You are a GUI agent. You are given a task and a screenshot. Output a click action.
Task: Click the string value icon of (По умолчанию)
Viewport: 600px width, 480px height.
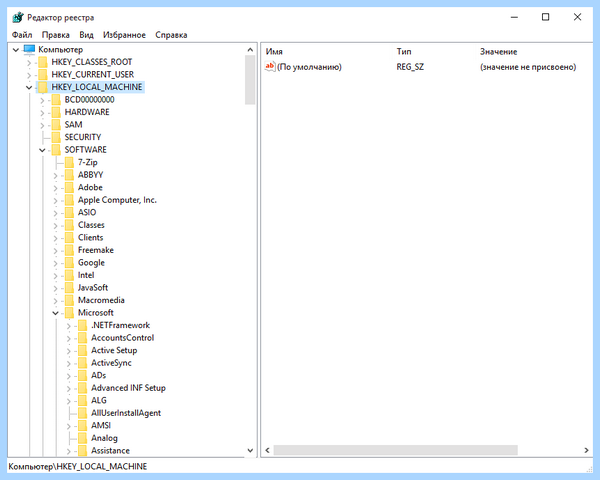(270, 67)
